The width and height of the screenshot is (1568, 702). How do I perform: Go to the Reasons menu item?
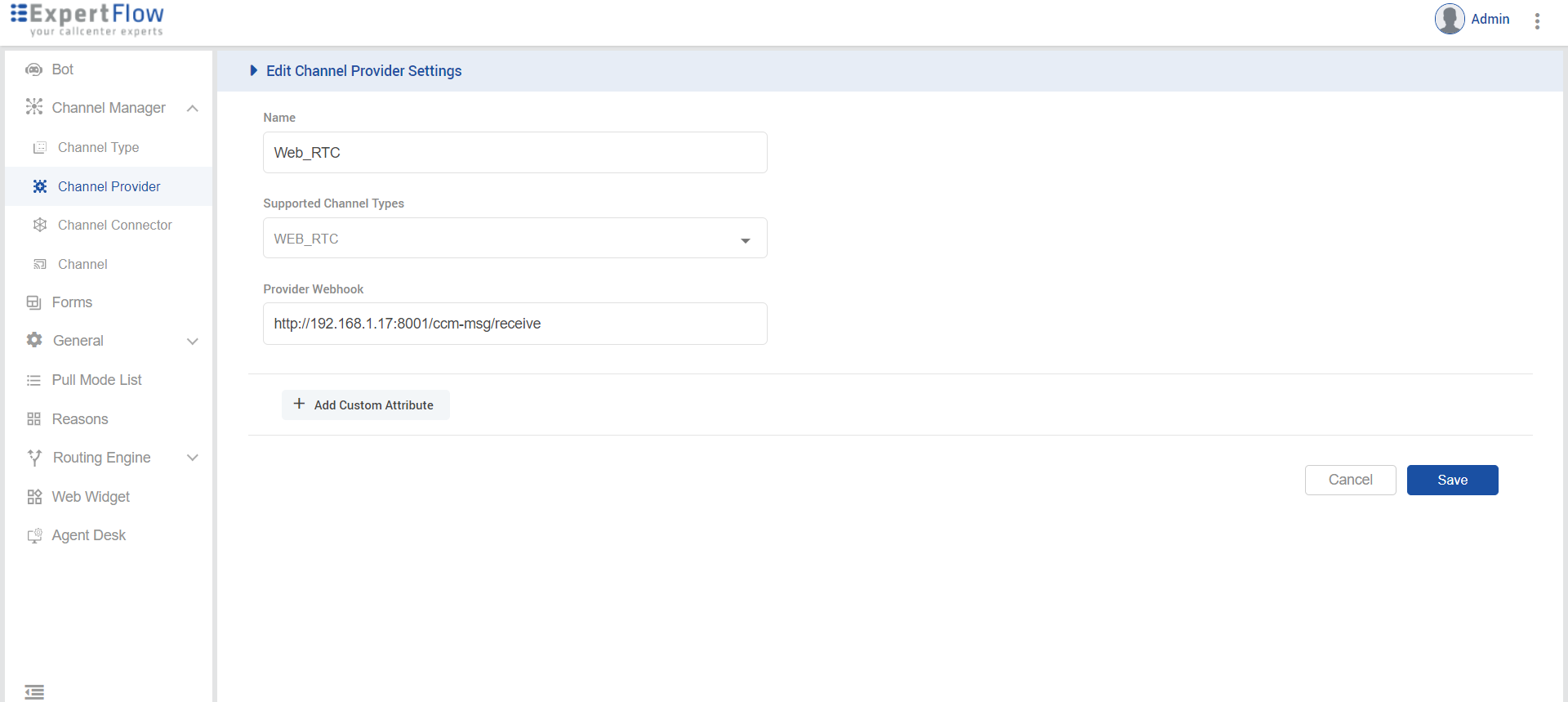[79, 419]
